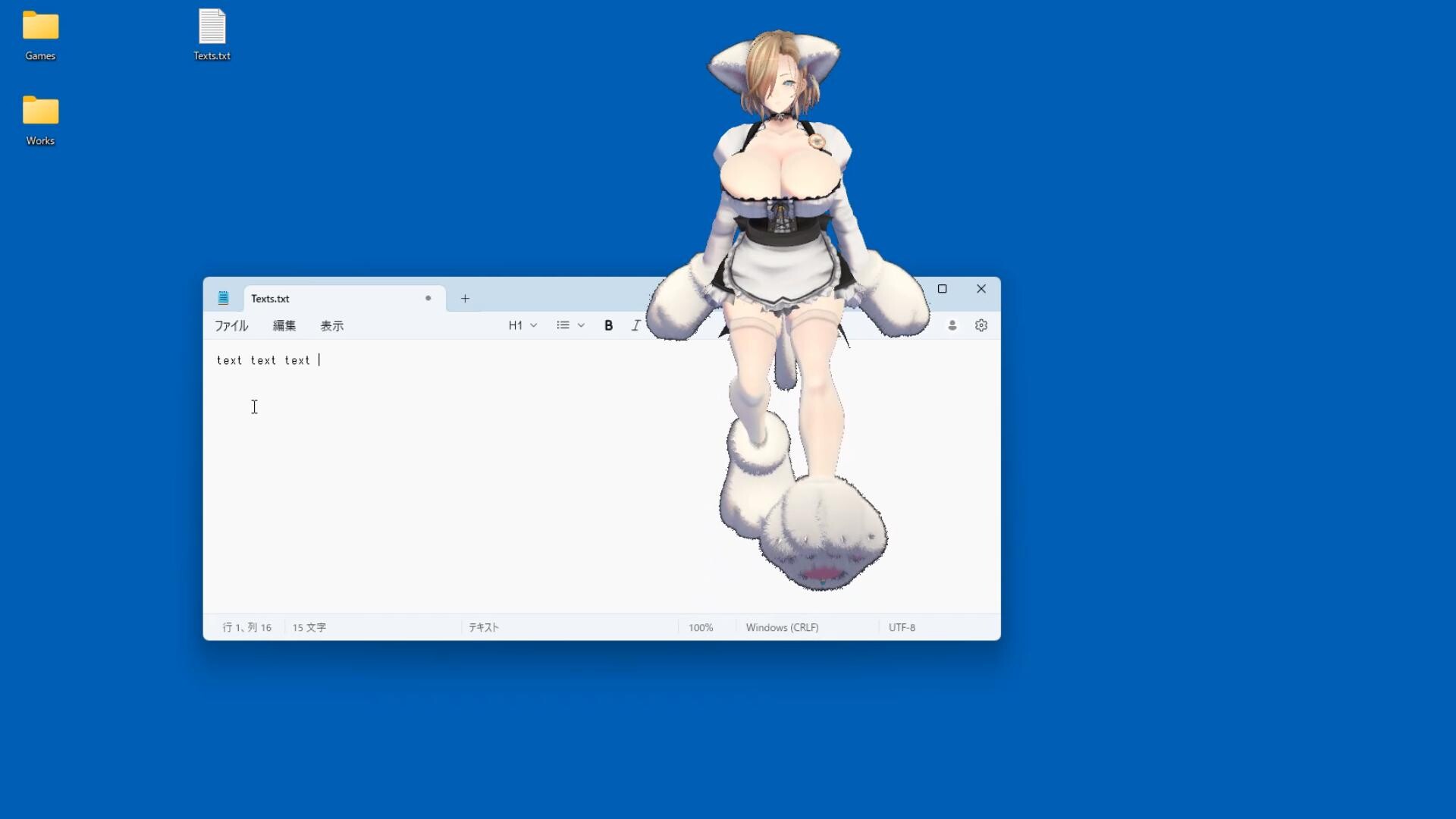This screenshot has width=1456, height=819.
Task: Click the Windows (CRLF) line ending indicator
Action: pyautogui.click(x=781, y=627)
